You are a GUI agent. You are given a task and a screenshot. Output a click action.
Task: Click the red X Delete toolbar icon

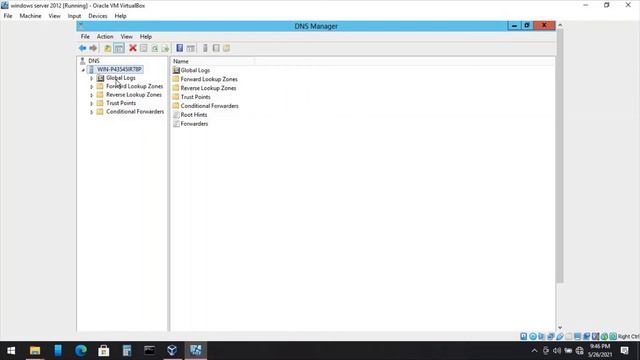point(133,48)
